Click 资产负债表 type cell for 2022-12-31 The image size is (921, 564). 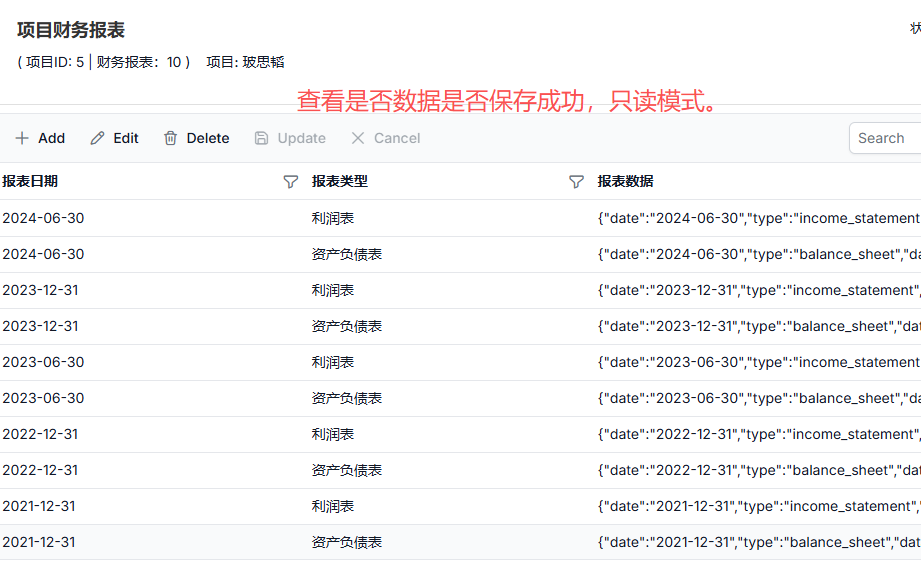pyautogui.click(x=347, y=470)
